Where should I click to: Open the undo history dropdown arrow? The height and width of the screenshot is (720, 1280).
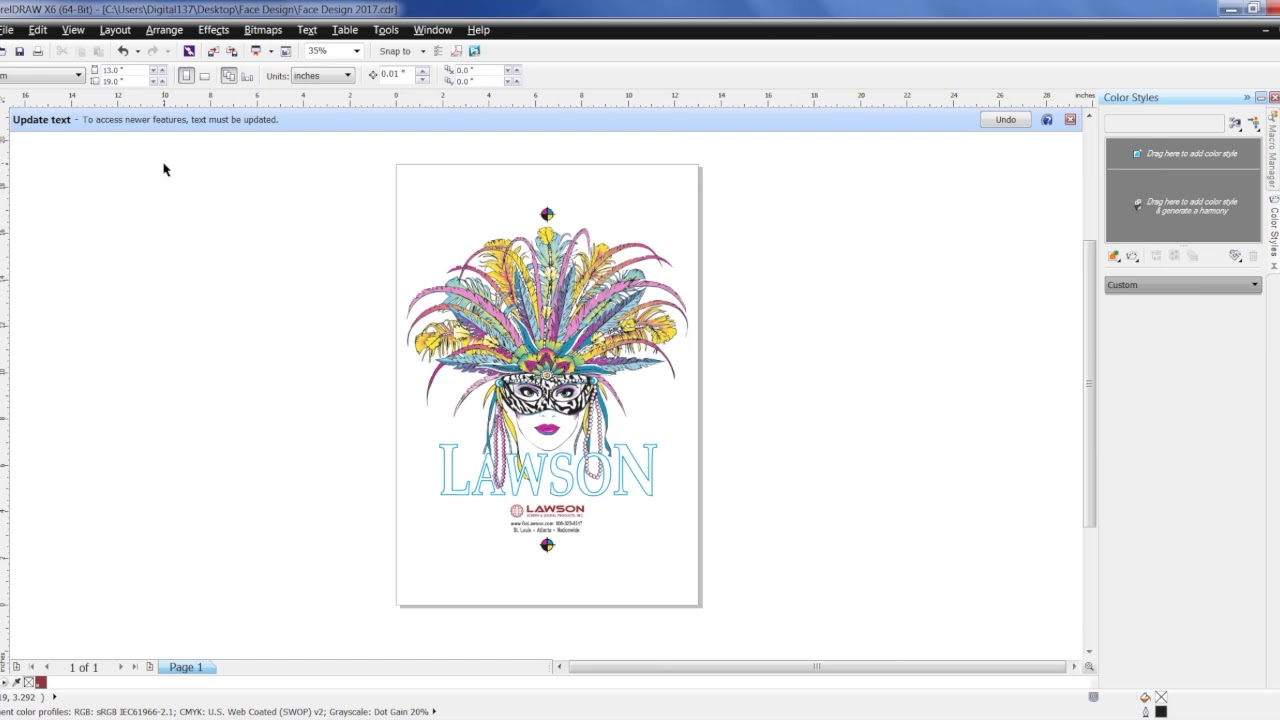[x=138, y=51]
